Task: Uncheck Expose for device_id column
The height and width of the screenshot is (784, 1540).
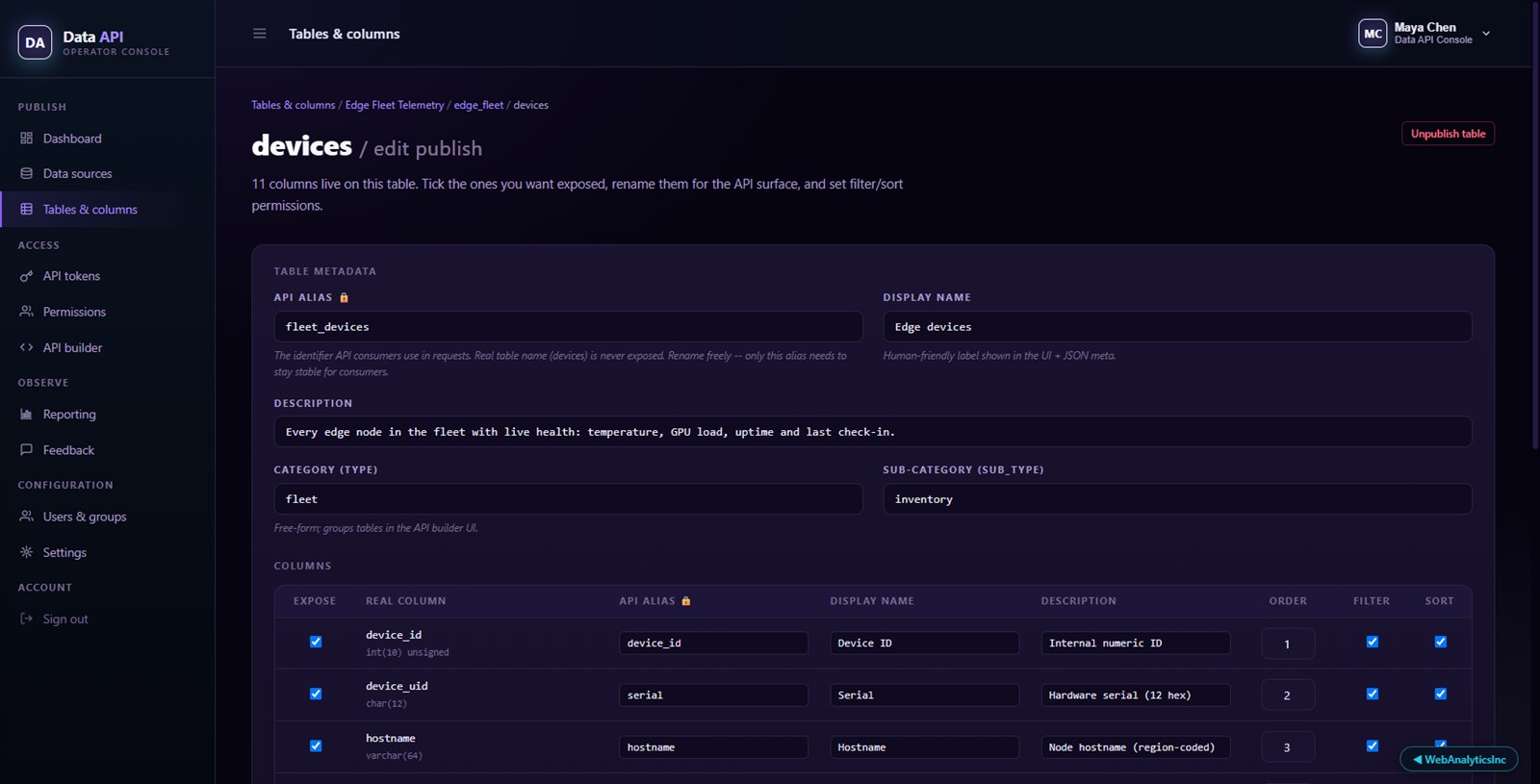Action: tap(316, 642)
